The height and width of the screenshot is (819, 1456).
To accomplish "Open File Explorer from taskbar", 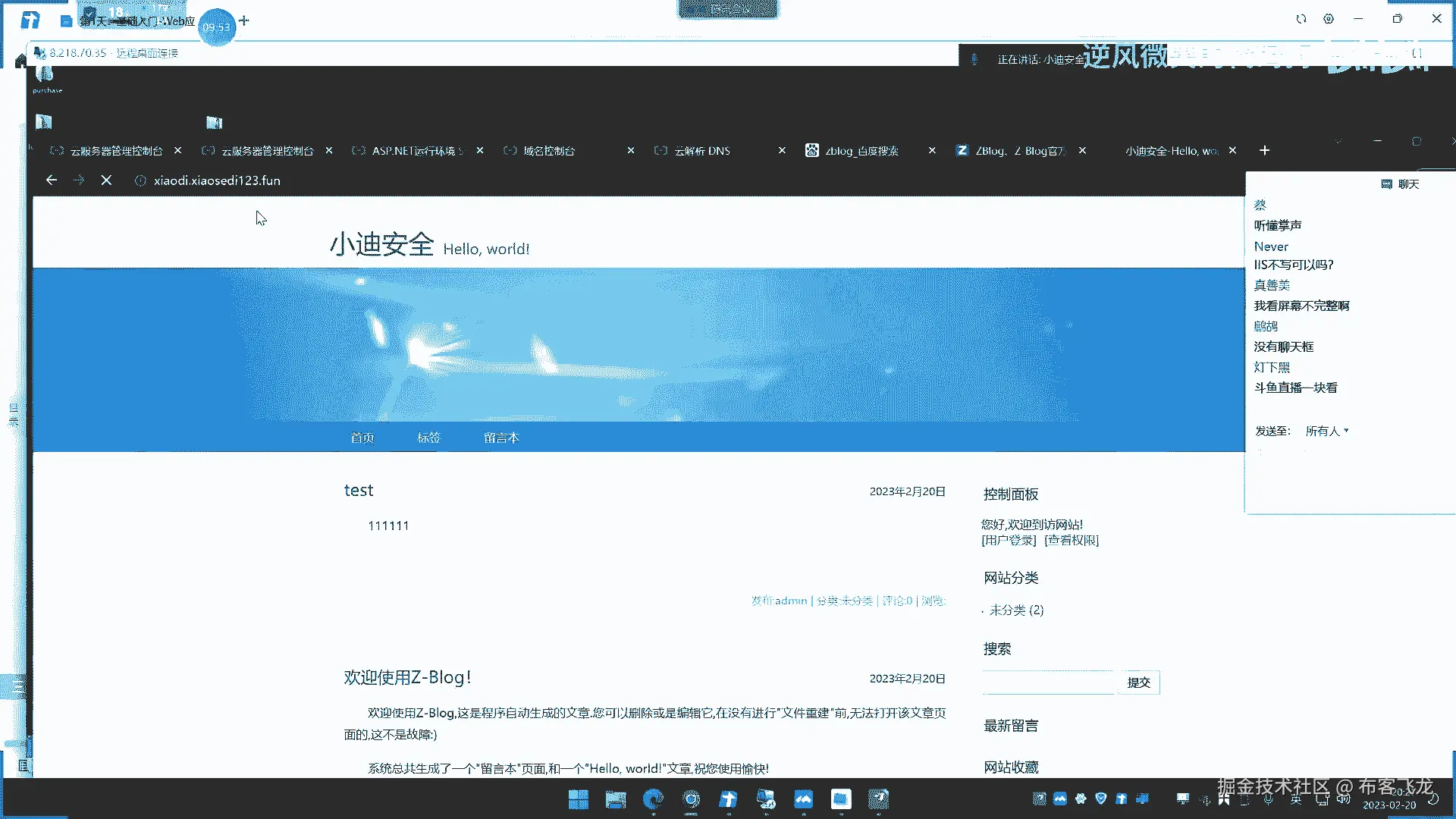I will coord(616,799).
